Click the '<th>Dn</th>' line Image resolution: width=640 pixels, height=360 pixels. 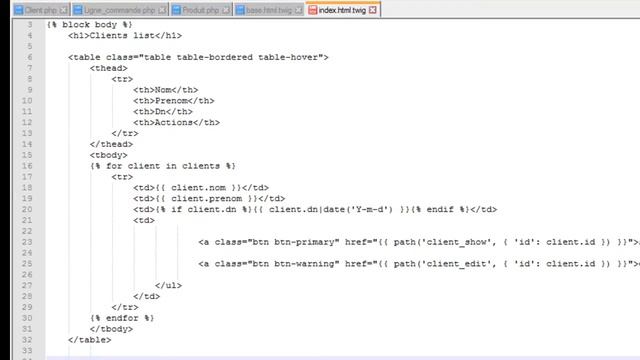click(162, 111)
